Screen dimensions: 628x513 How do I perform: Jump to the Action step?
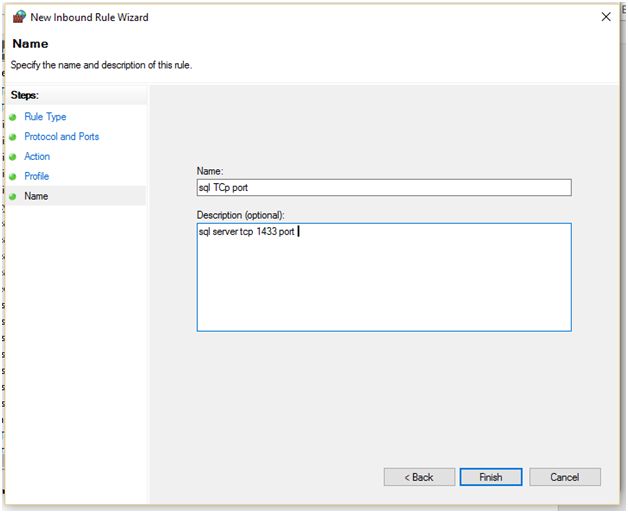pyautogui.click(x=37, y=157)
